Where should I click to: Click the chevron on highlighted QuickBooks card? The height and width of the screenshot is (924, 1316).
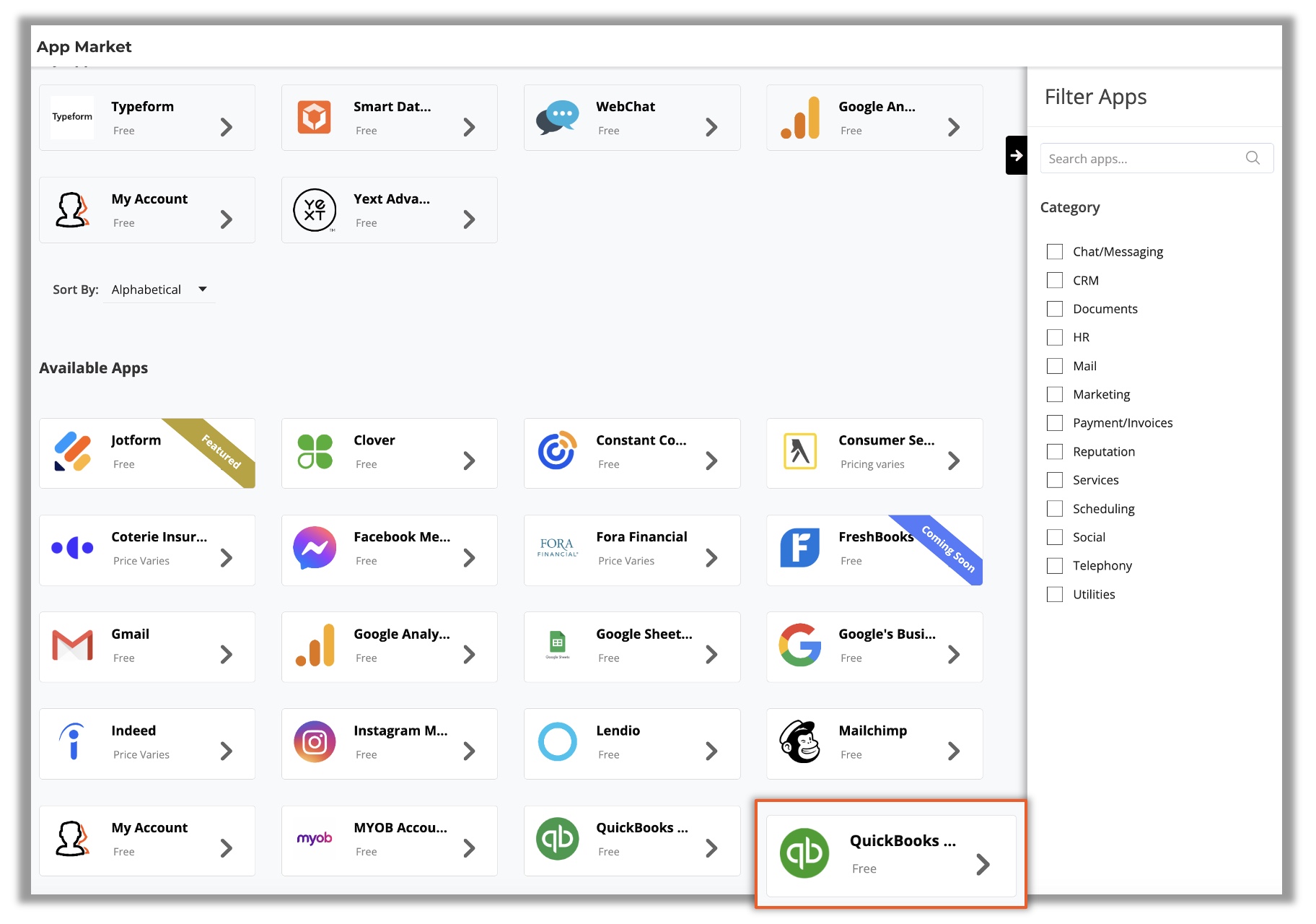(x=983, y=864)
